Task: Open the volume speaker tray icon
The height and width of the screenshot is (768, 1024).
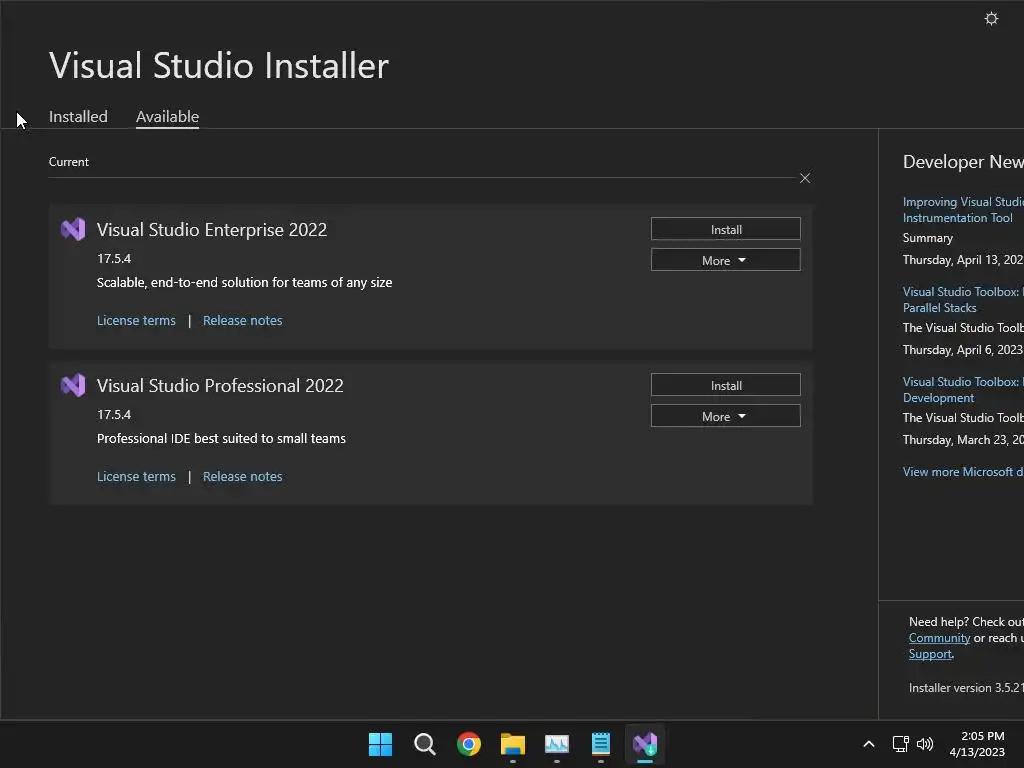Action: pyautogui.click(x=925, y=744)
